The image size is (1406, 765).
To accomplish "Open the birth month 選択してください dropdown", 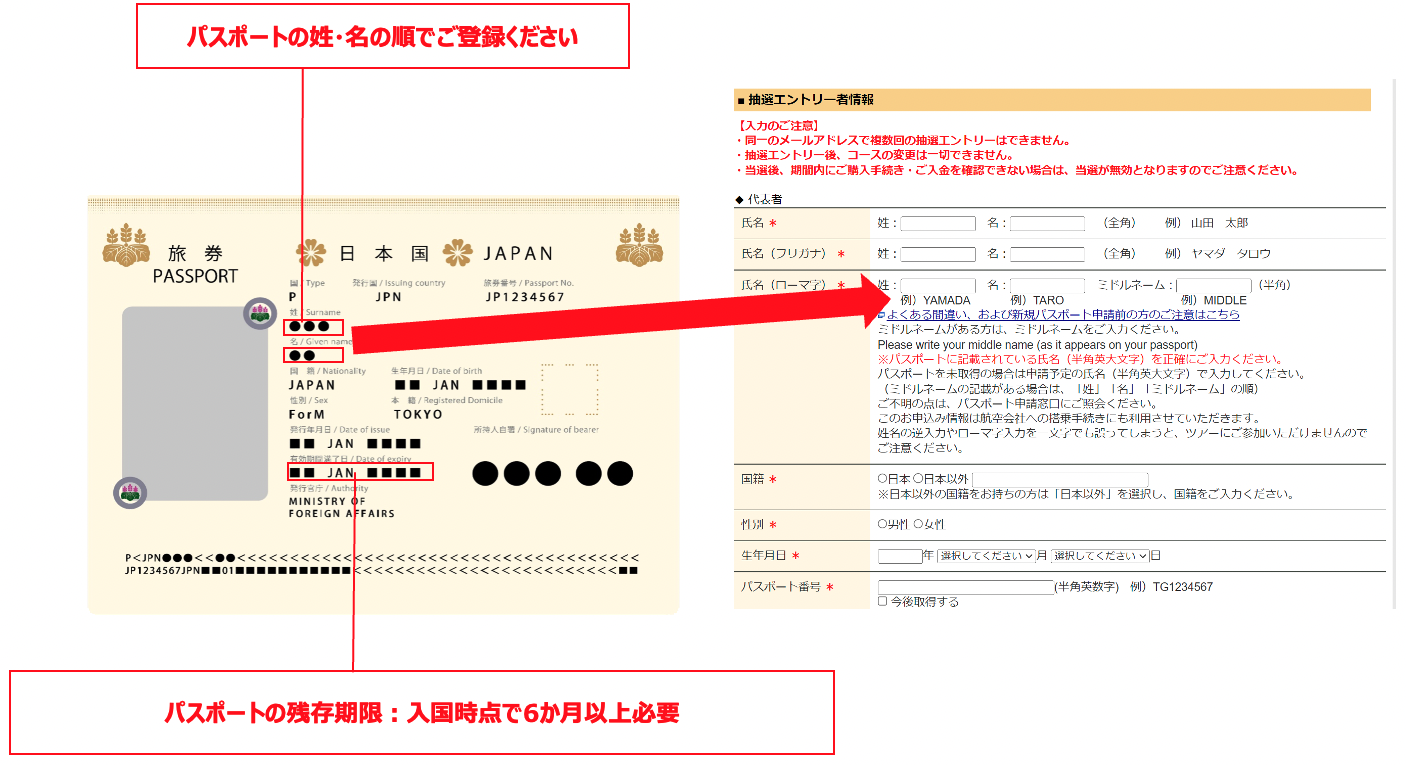I will coord(984,556).
